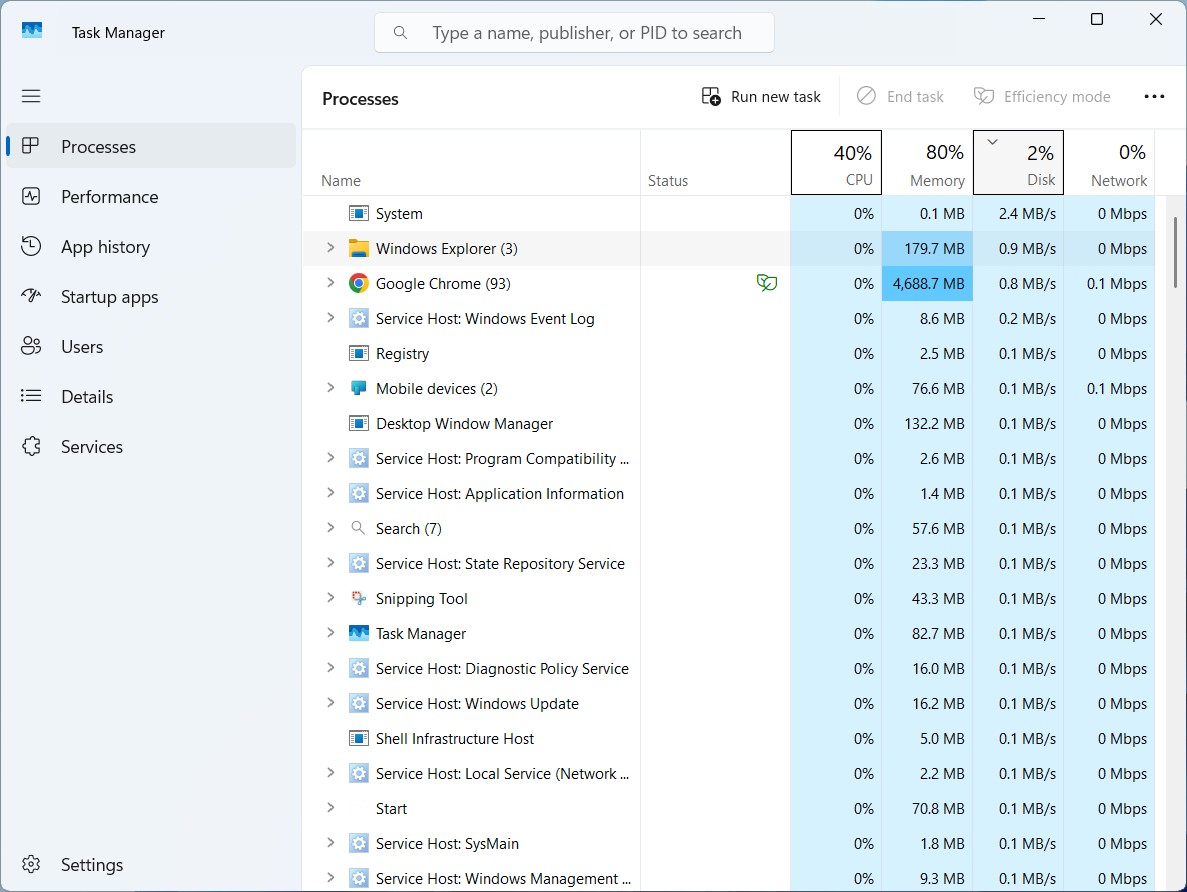This screenshot has height=892, width=1187.
Task: Expand the Search process group
Action: [331, 528]
